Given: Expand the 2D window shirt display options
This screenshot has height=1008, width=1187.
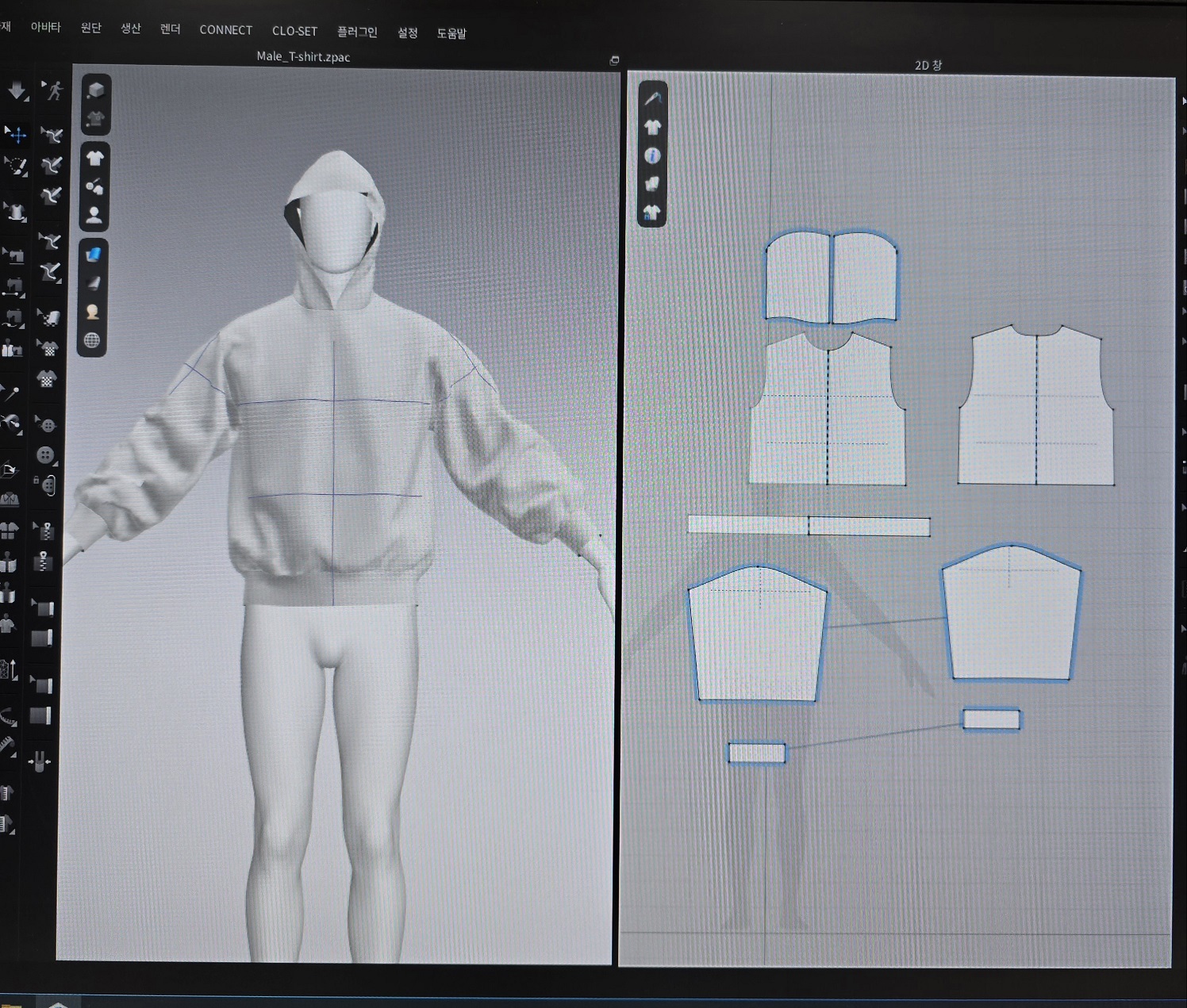Looking at the screenshot, I should [652, 127].
